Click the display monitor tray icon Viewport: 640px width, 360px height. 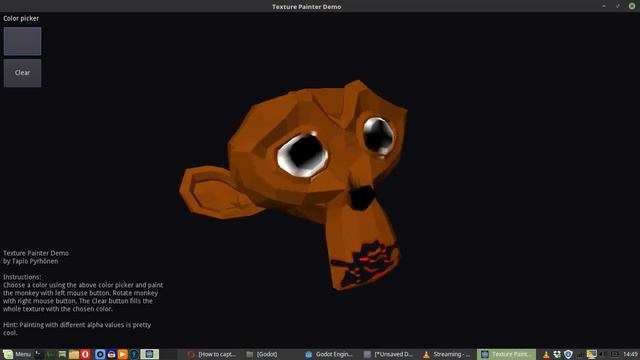point(591,354)
